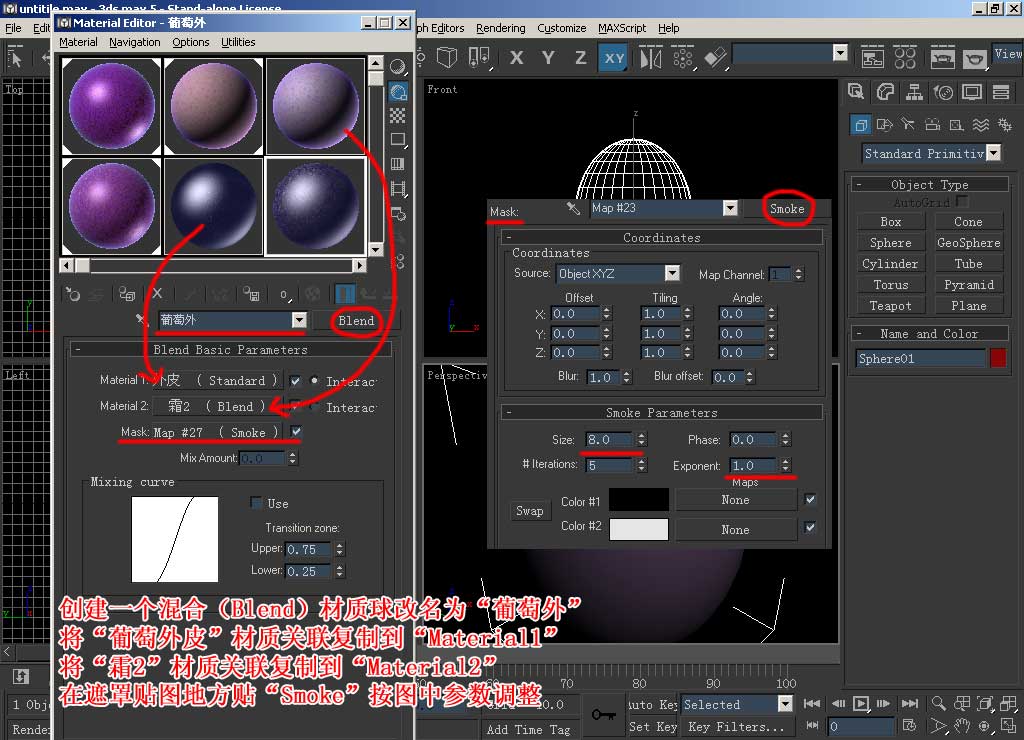Open the Options menu in Material Editor
This screenshot has width=1024, height=740.
[x=191, y=42]
